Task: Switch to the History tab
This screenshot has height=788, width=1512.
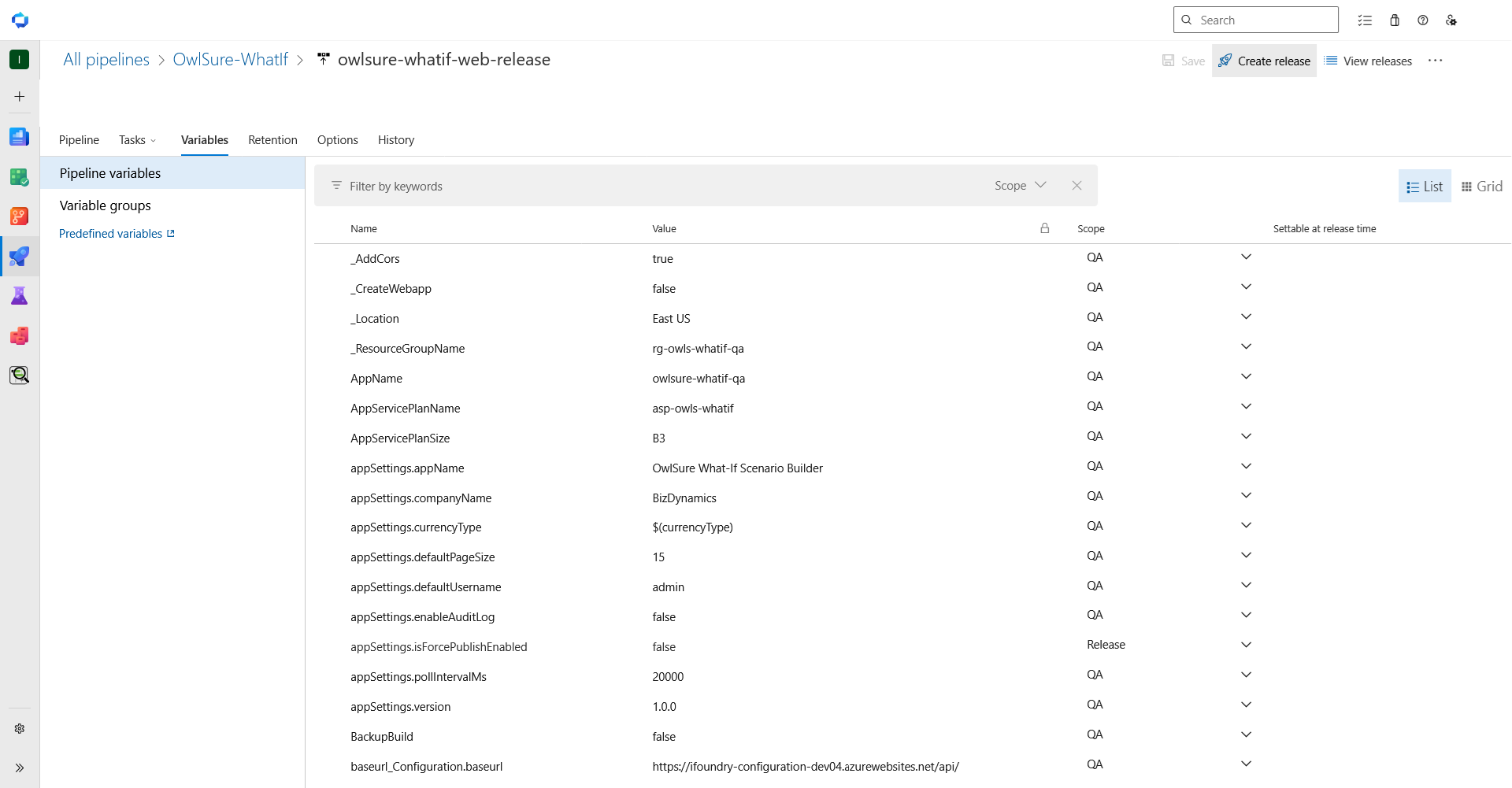Action: 396,140
